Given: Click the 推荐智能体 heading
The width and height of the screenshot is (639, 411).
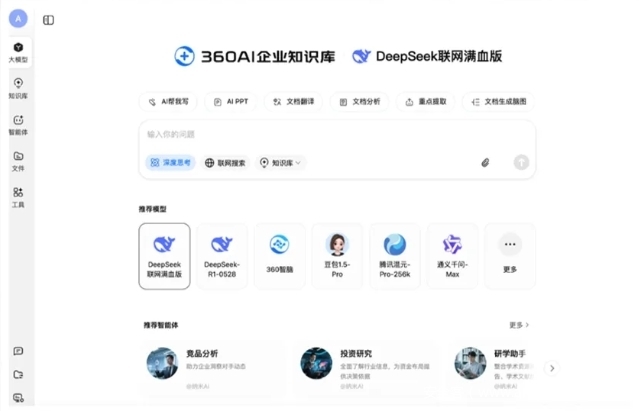Looking at the screenshot, I should [161, 325].
